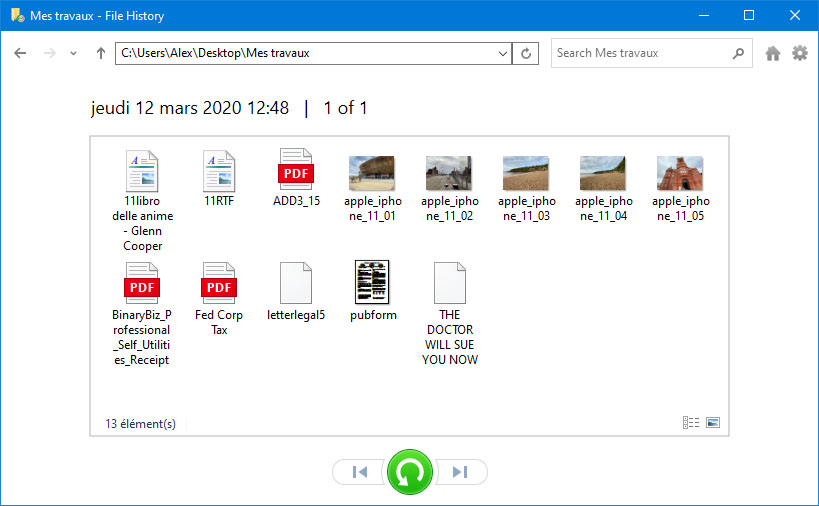
Task: Click the 13 élément(s) status text
Action: [x=141, y=423]
